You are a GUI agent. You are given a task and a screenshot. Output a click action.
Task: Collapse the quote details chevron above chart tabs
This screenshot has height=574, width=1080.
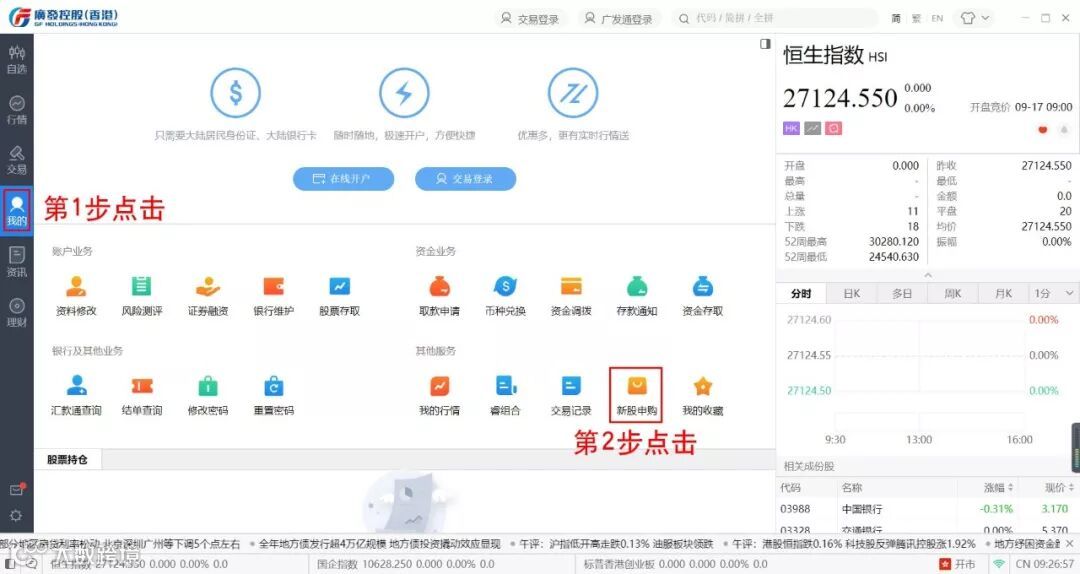[x=928, y=275]
